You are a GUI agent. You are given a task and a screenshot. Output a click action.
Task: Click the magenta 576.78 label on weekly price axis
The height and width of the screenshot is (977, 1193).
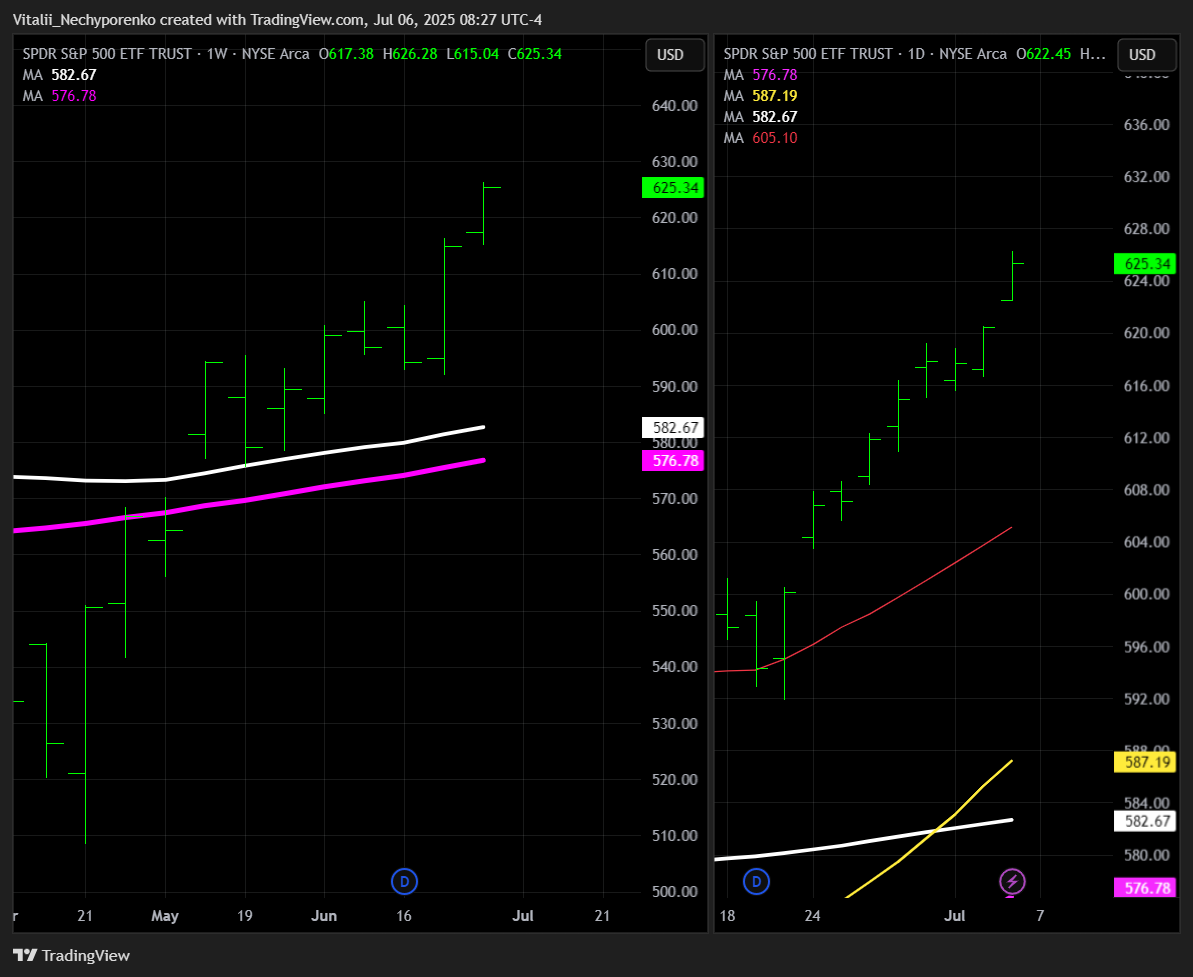tap(673, 460)
